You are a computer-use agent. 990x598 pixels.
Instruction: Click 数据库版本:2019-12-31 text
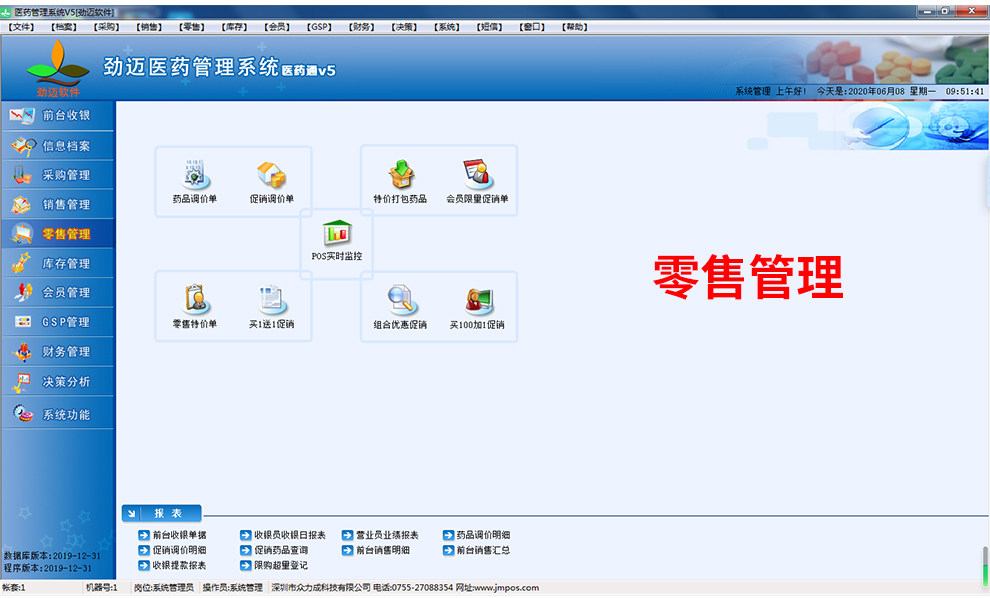52,556
